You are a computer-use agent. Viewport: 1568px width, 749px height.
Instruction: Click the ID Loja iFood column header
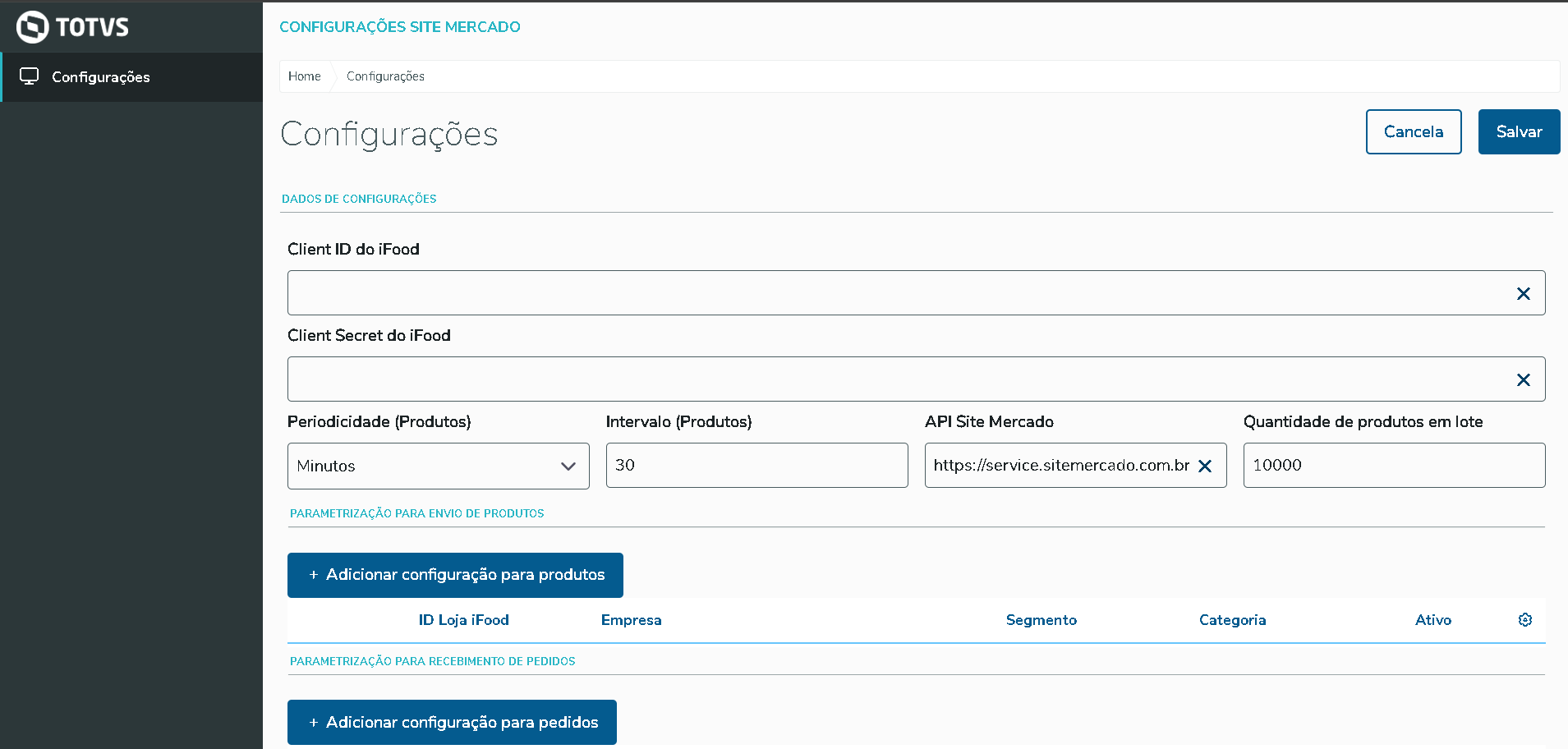click(464, 620)
